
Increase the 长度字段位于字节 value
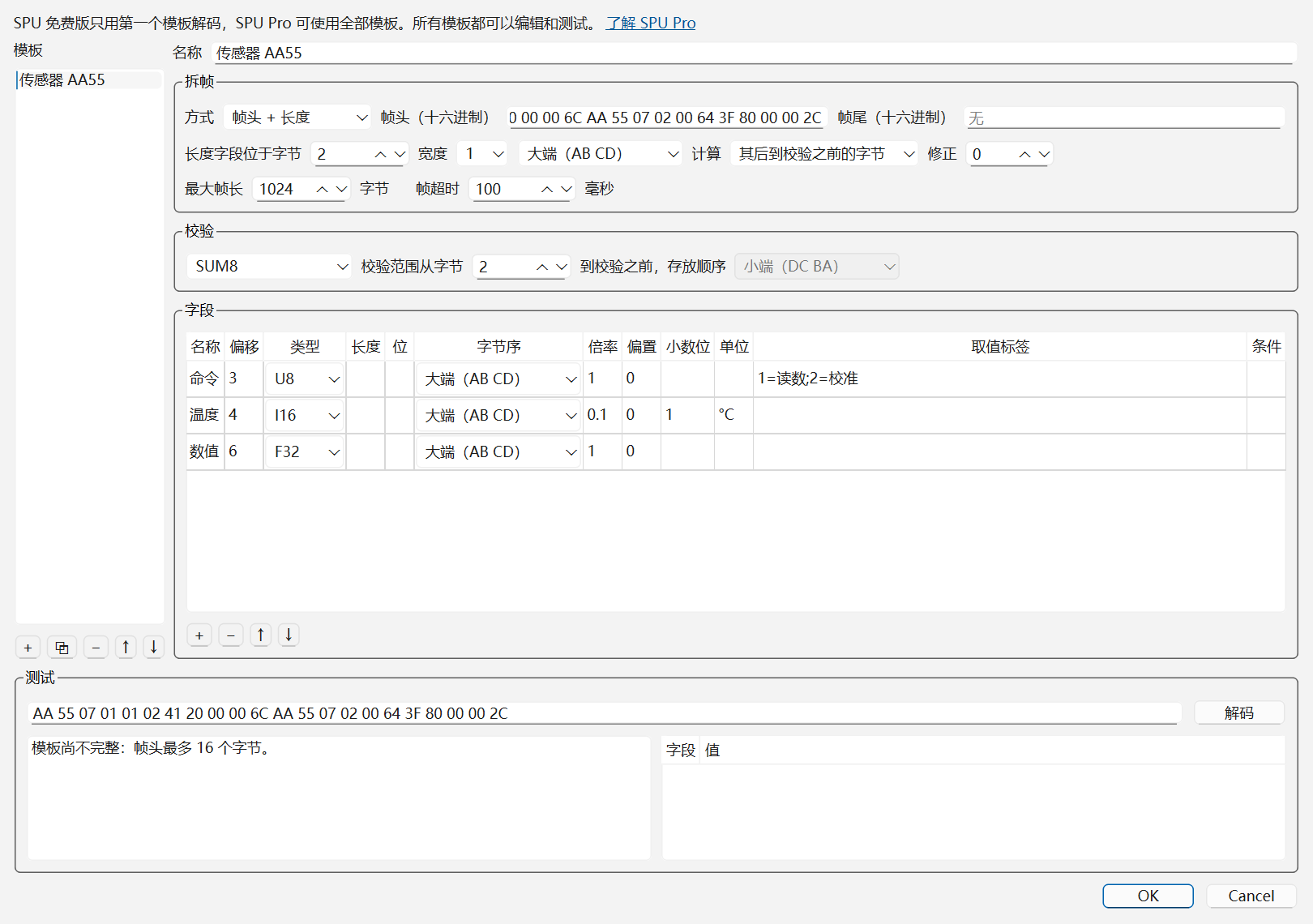click(380, 154)
